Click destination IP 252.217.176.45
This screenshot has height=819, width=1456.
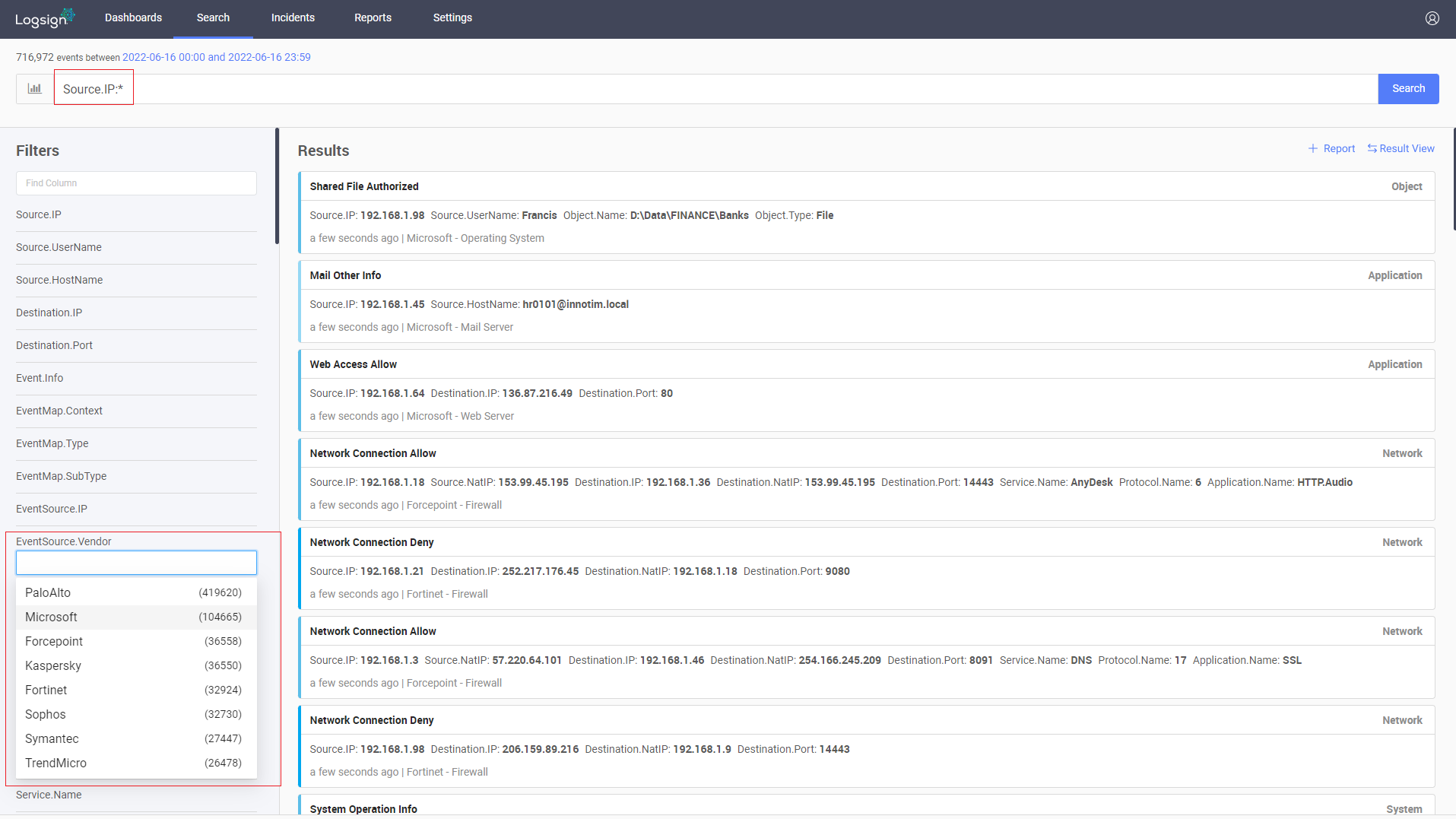pos(540,571)
